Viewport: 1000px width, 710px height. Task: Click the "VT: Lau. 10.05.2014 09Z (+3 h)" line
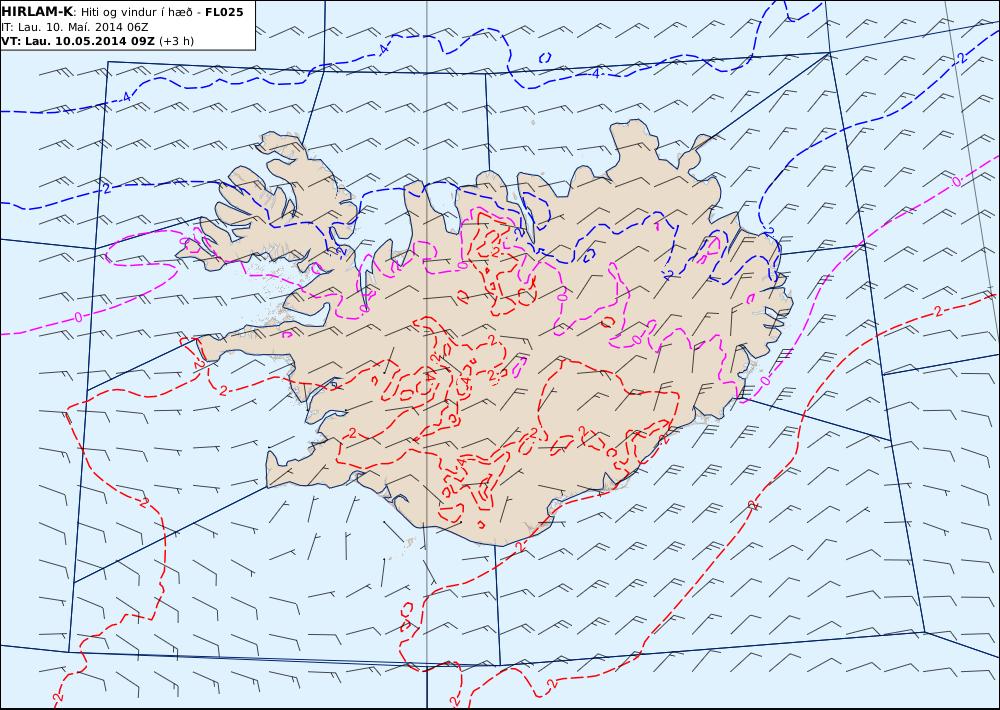pyautogui.click(x=98, y=41)
